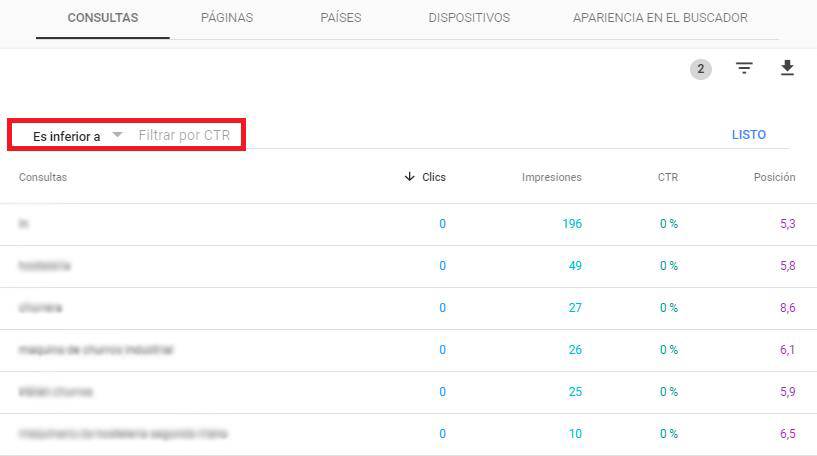Switch to the Consultas tab
The width and height of the screenshot is (817, 456).
coord(102,18)
